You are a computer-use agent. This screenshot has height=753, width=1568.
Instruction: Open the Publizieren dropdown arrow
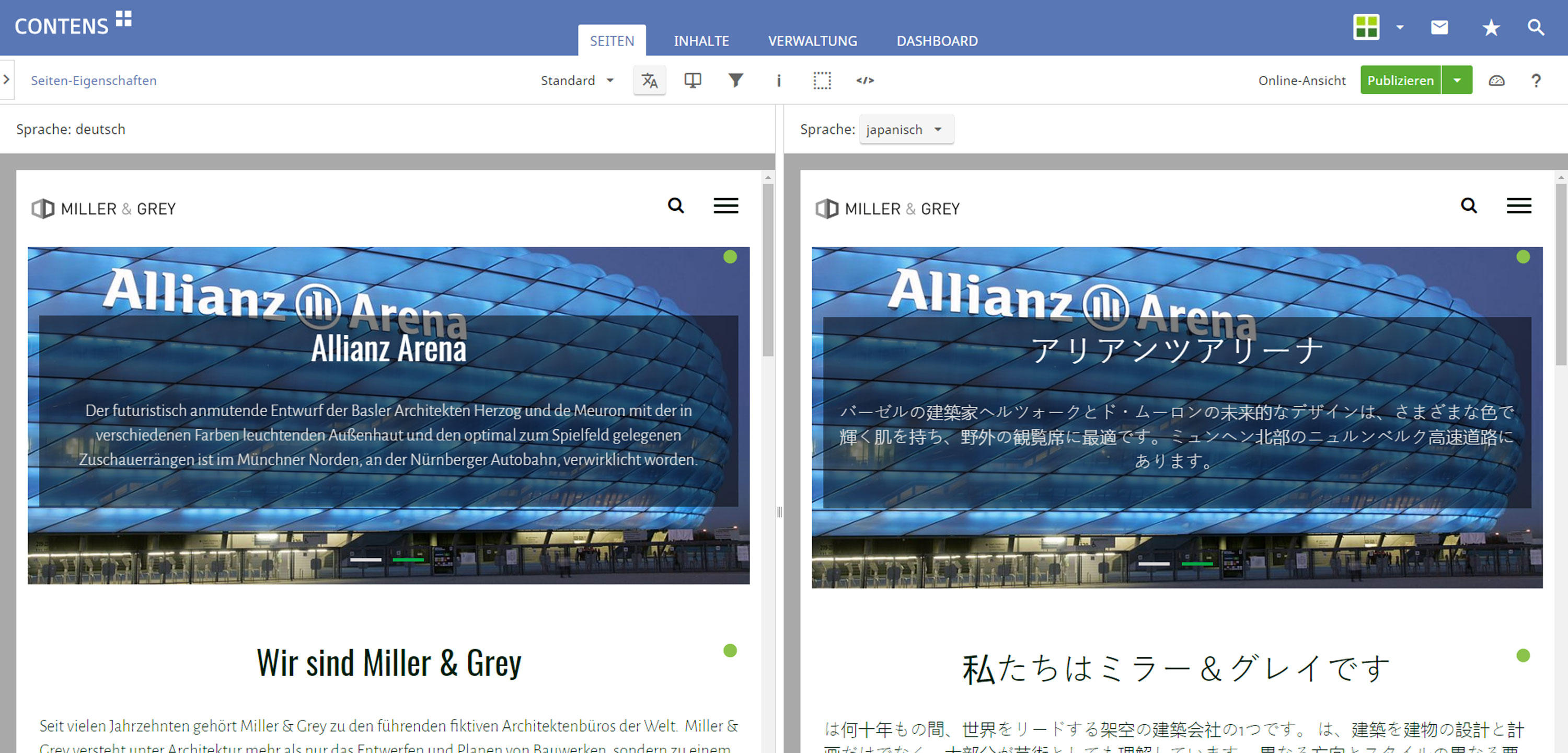pyautogui.click(x=1457, y=80)
